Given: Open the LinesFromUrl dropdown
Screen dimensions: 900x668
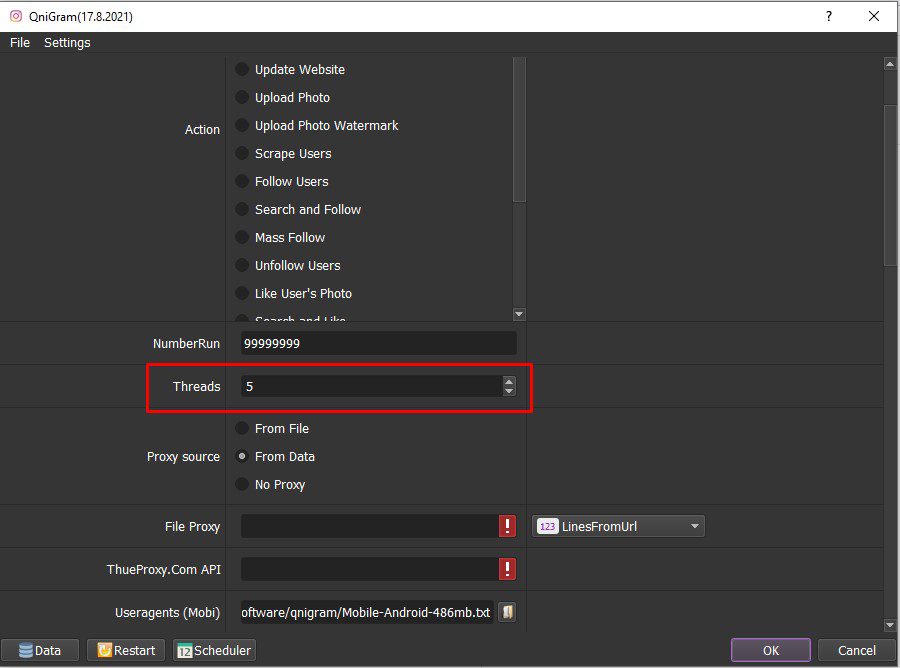Looking at the screenshot, I should [x=618, y=526].
